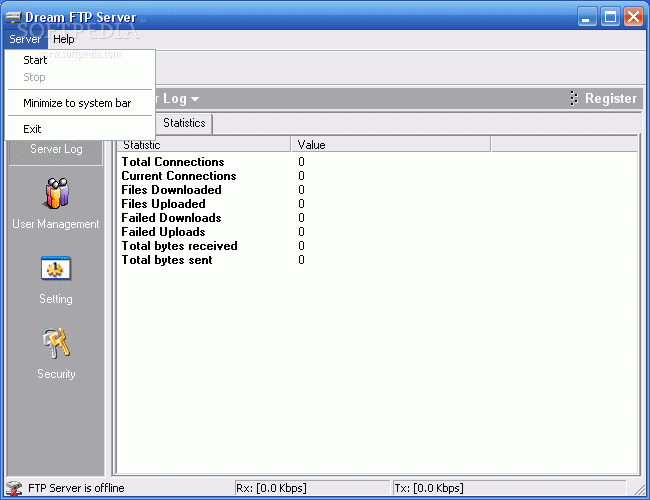Image resolution: width=650 pixels, height=500 pixels.
Task: Click the grip dots beside Register
Action: click(574, 98)
